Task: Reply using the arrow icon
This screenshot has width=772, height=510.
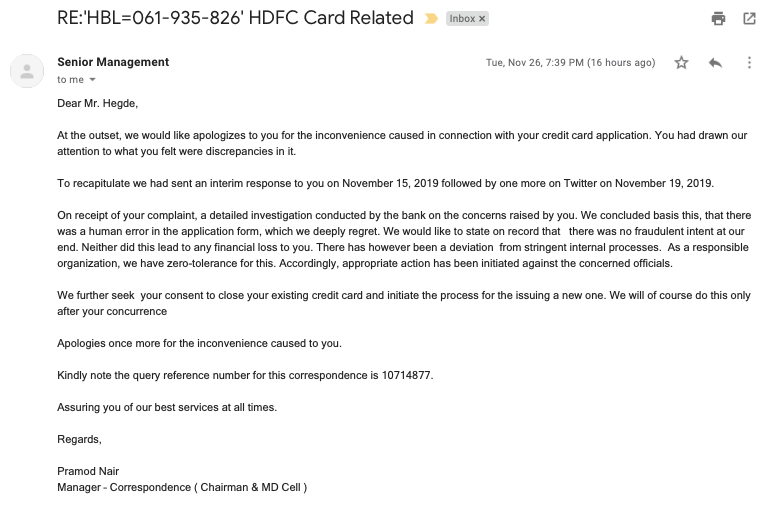Action: (715, 62)
